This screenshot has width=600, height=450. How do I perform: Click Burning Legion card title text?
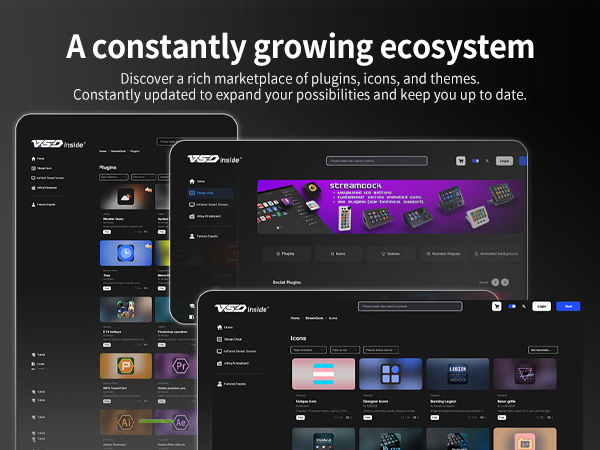pos(443,401)
